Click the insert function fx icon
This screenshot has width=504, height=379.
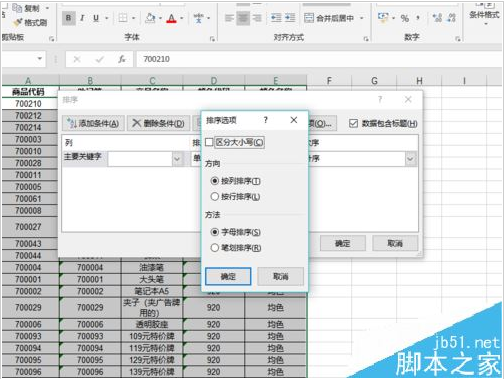click(x=122, y=59)
